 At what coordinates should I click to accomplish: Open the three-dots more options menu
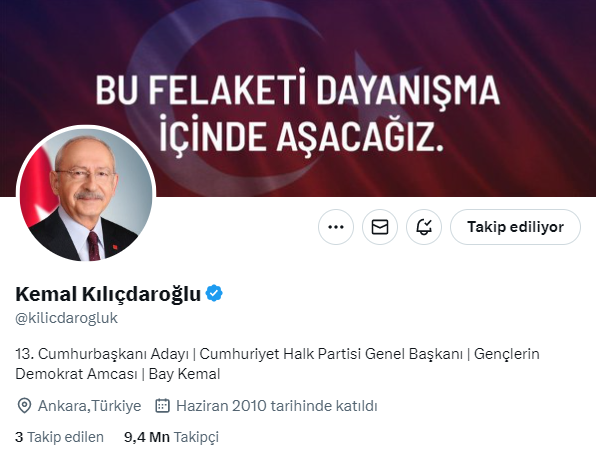[336, 227]
